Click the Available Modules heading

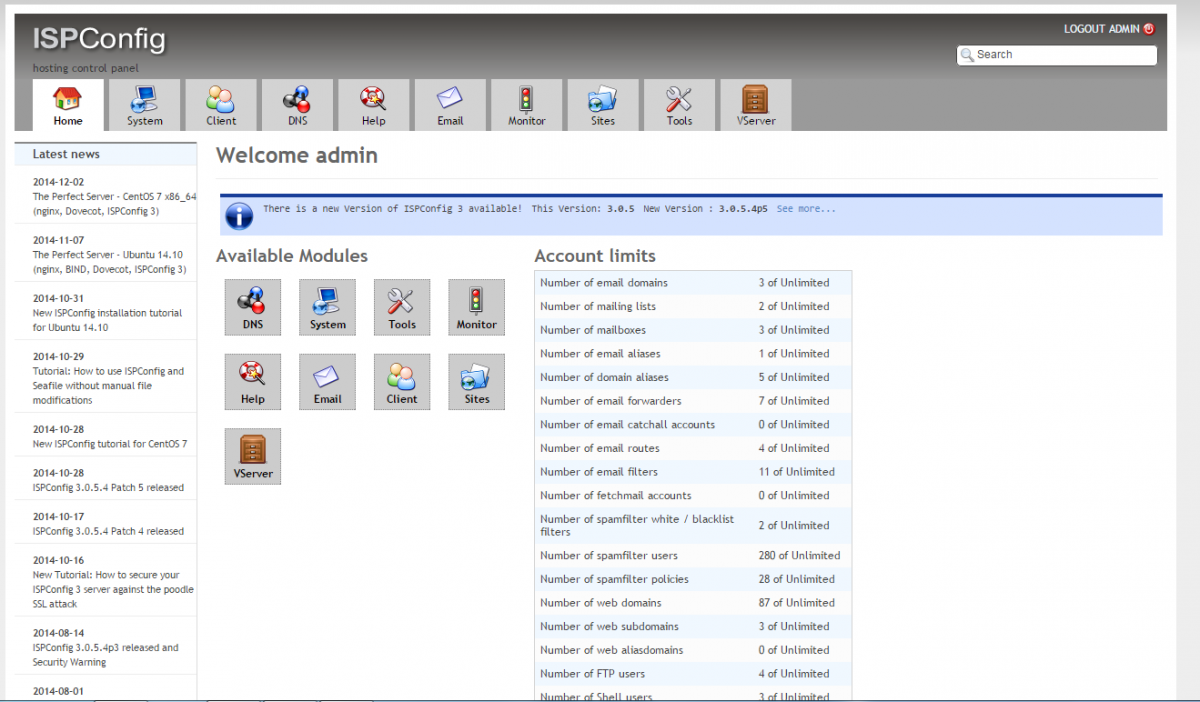[x=292, y=256]
